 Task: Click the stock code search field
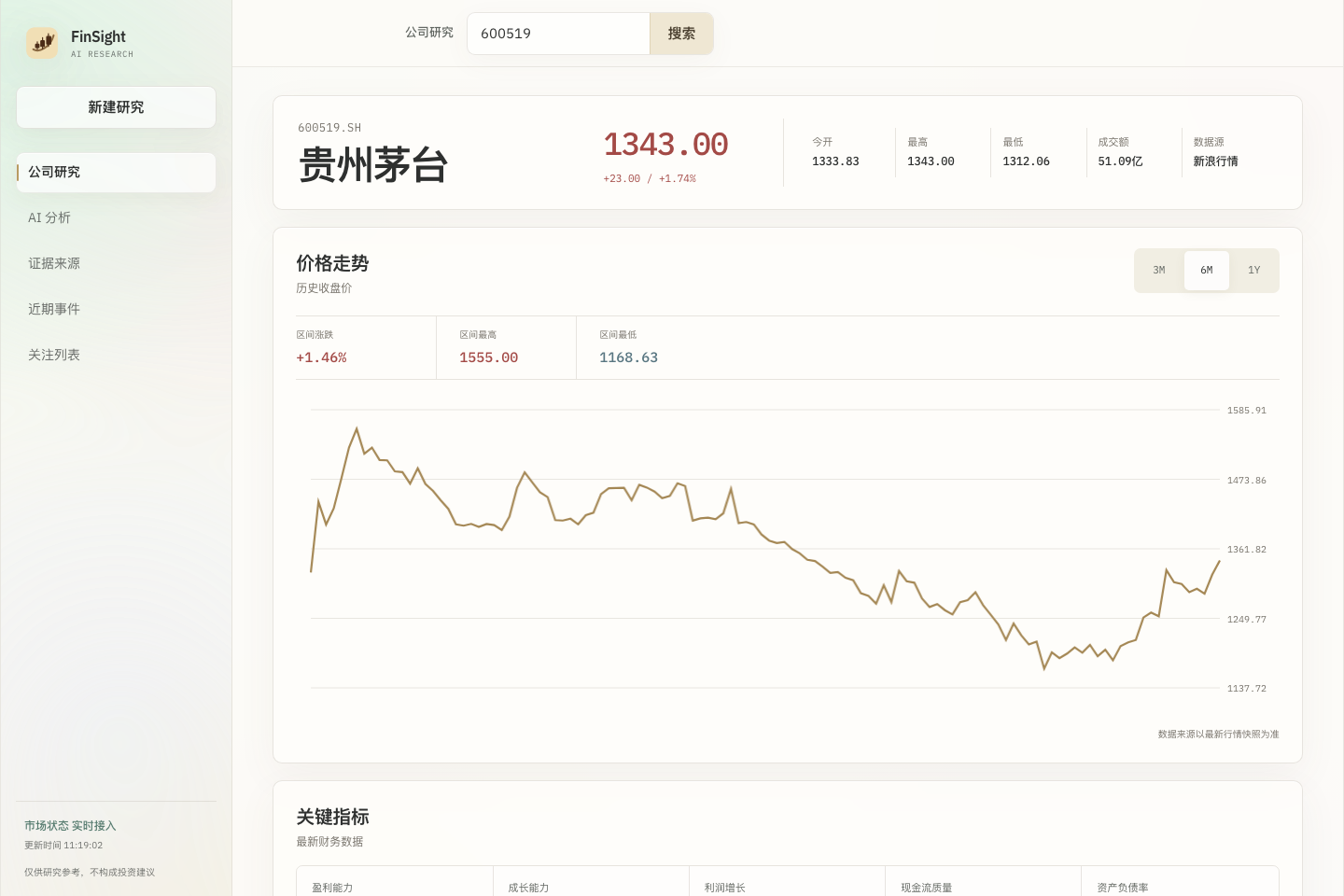[x=558, y=34]
